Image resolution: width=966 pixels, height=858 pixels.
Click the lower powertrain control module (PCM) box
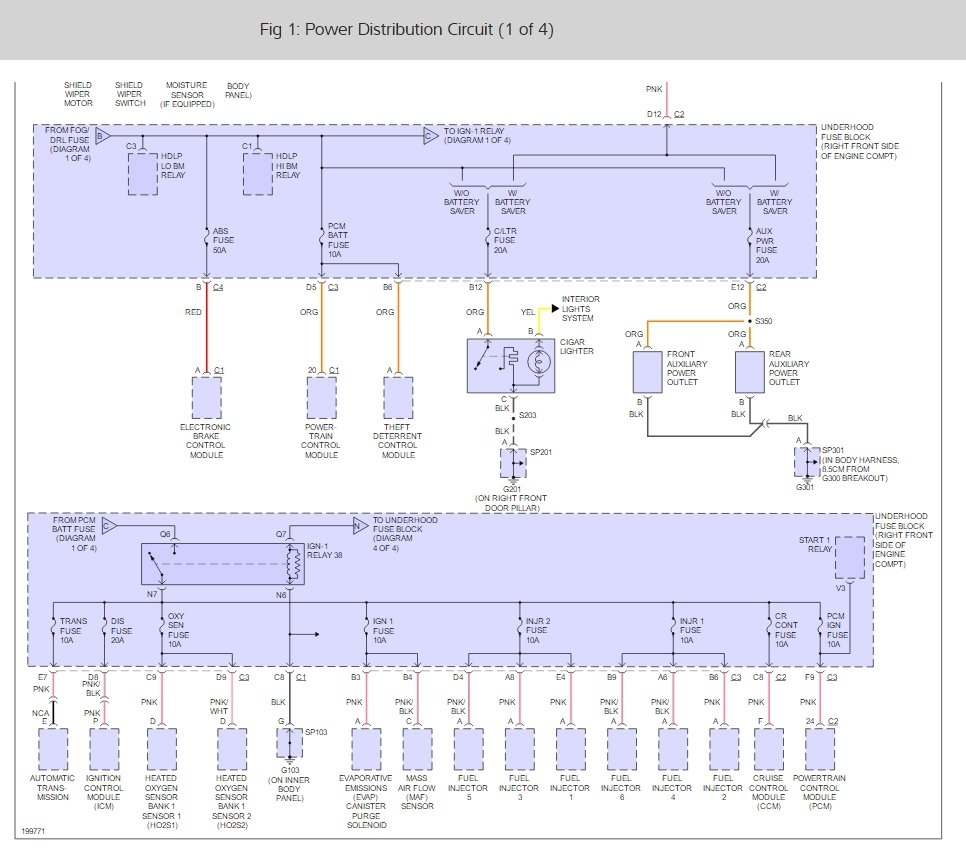click(820, 749)
